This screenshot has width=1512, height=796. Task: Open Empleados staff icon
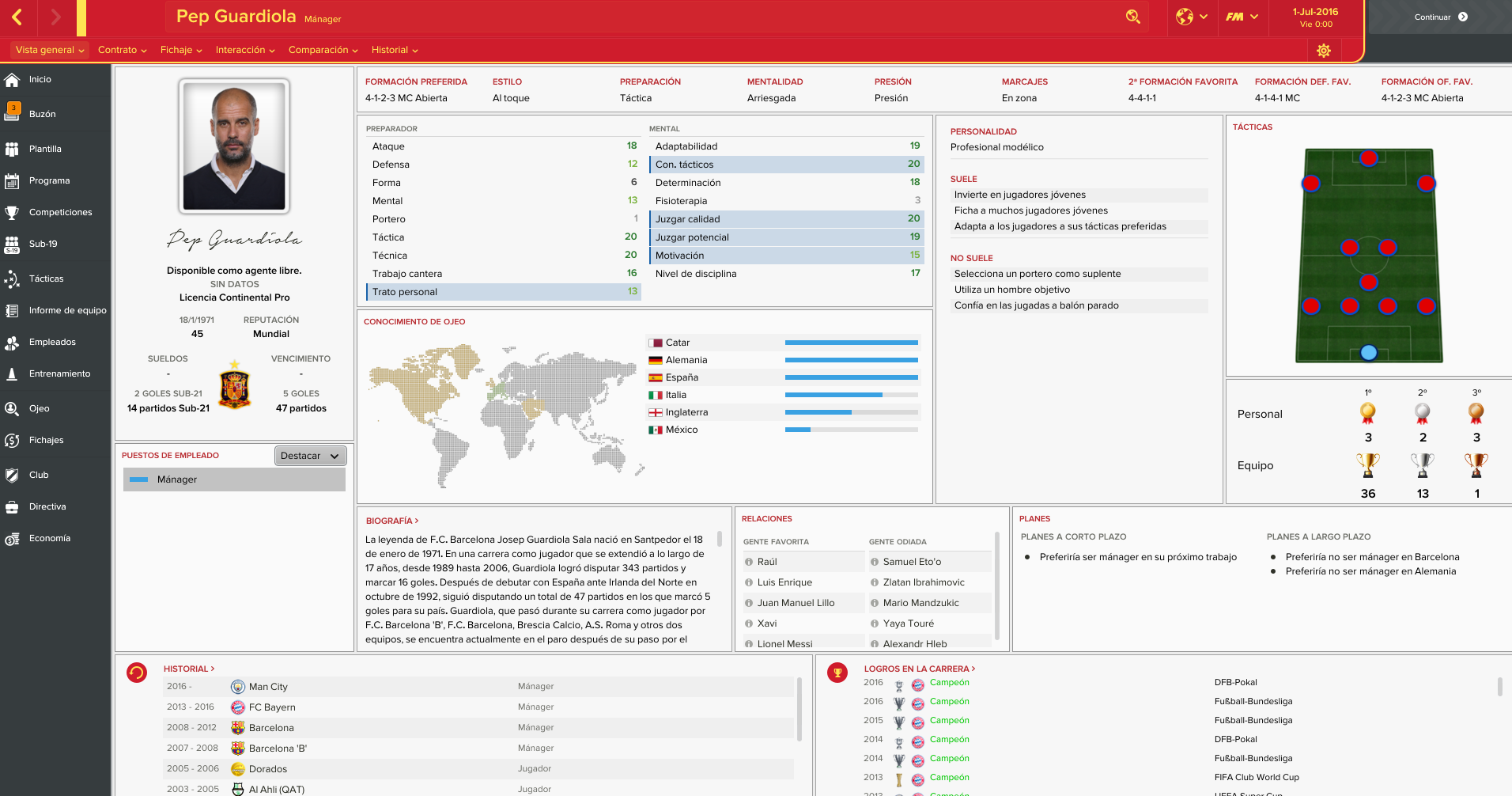point(12,343)
